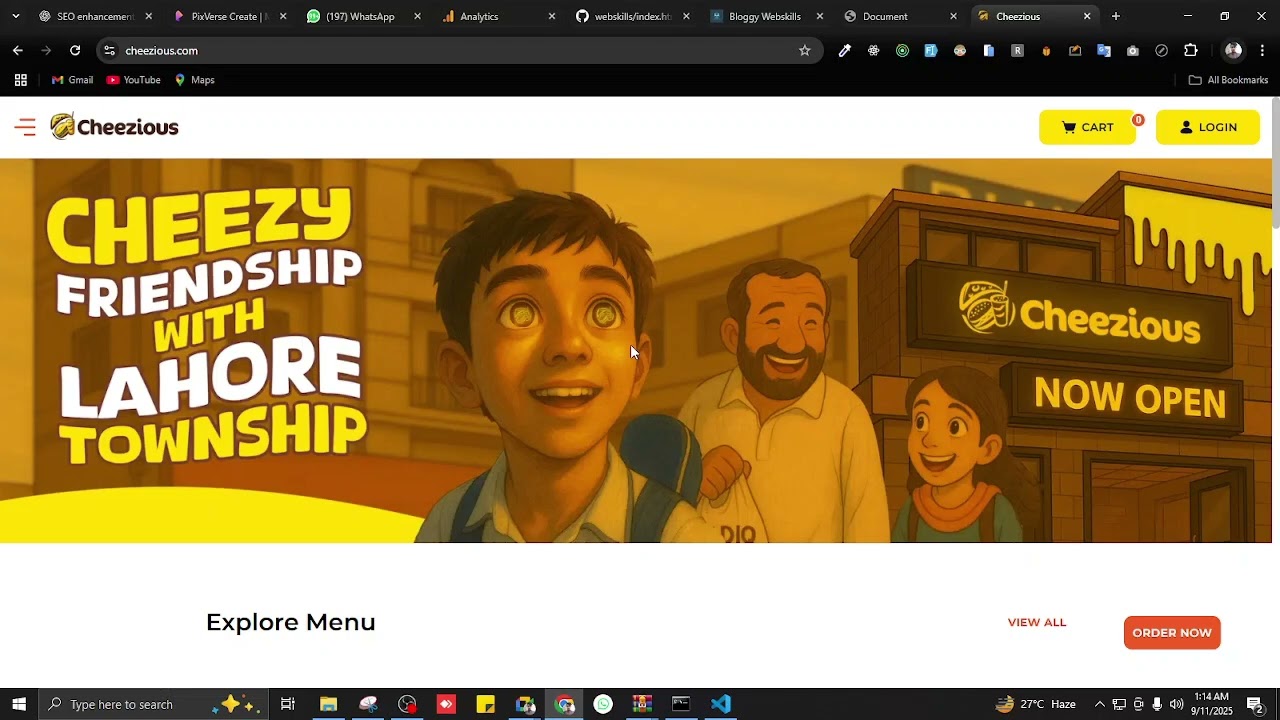Open Sticky Notes from the taskbar

click(x=485, y=704)
